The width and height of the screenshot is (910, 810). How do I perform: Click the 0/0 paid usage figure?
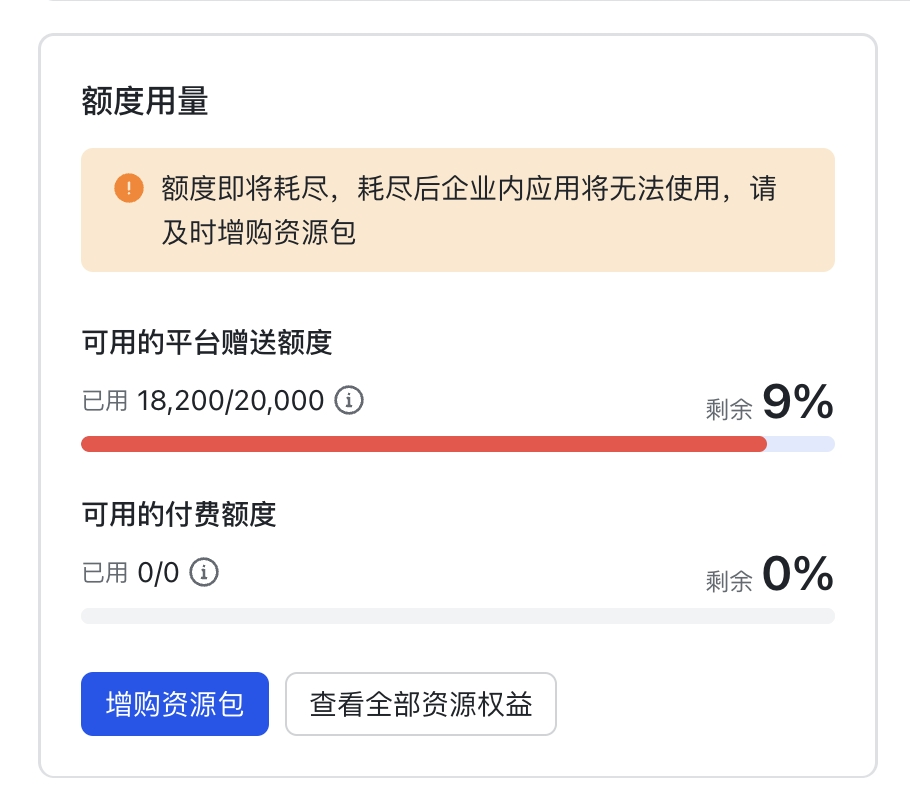tap(158, 573)
